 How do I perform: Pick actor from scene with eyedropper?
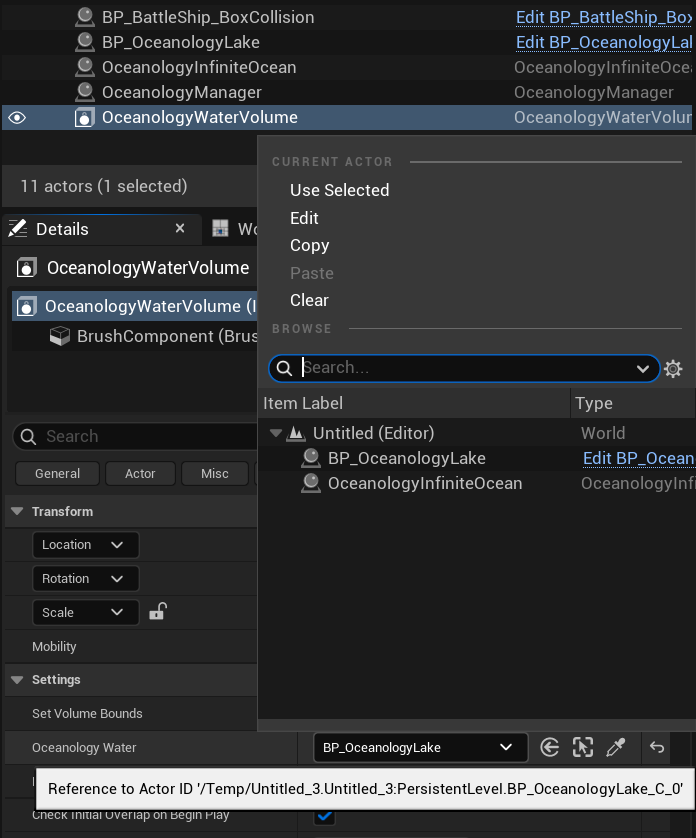click(616, 747)
